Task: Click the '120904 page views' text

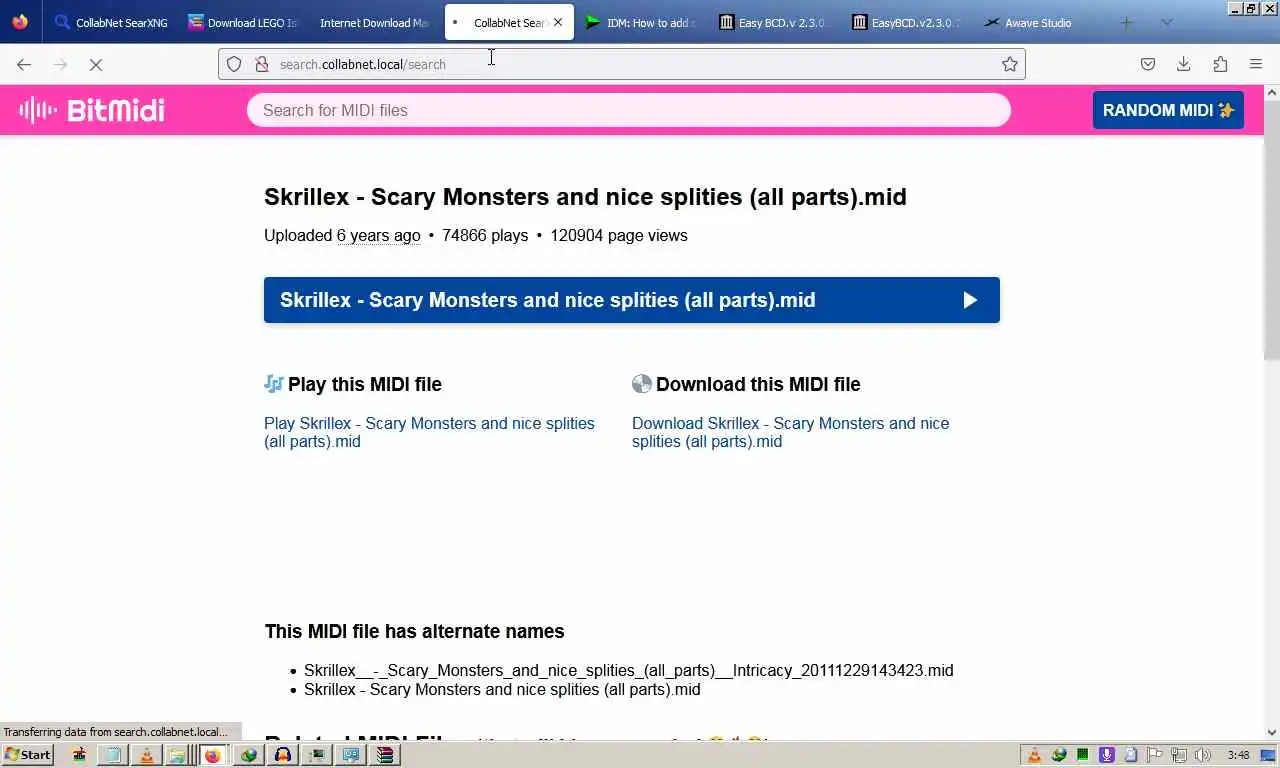Action: pos(619,236)
